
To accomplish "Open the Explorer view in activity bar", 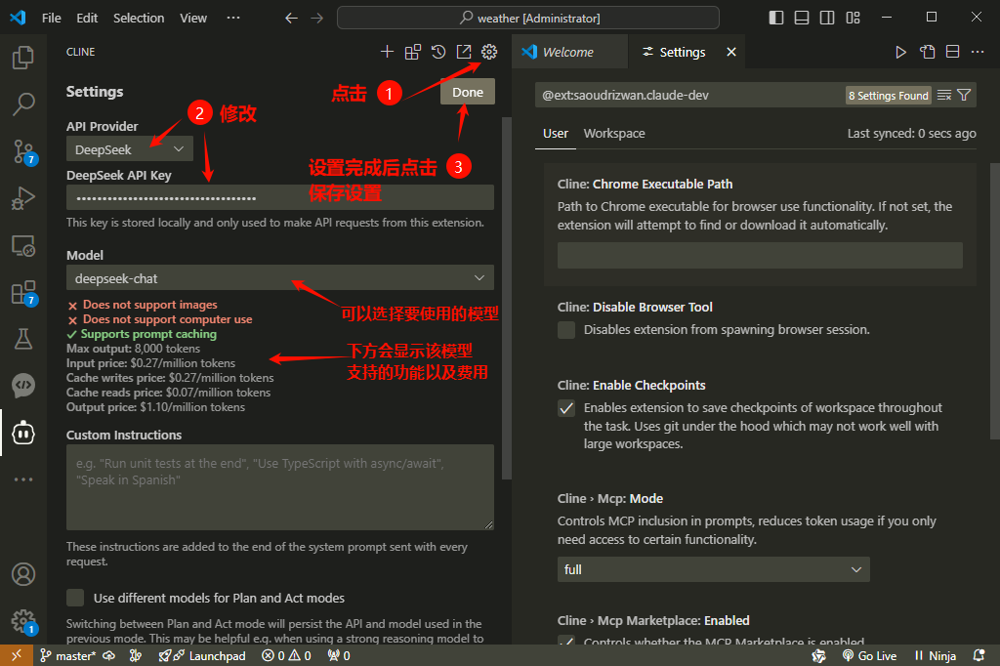I will point(23,58).
